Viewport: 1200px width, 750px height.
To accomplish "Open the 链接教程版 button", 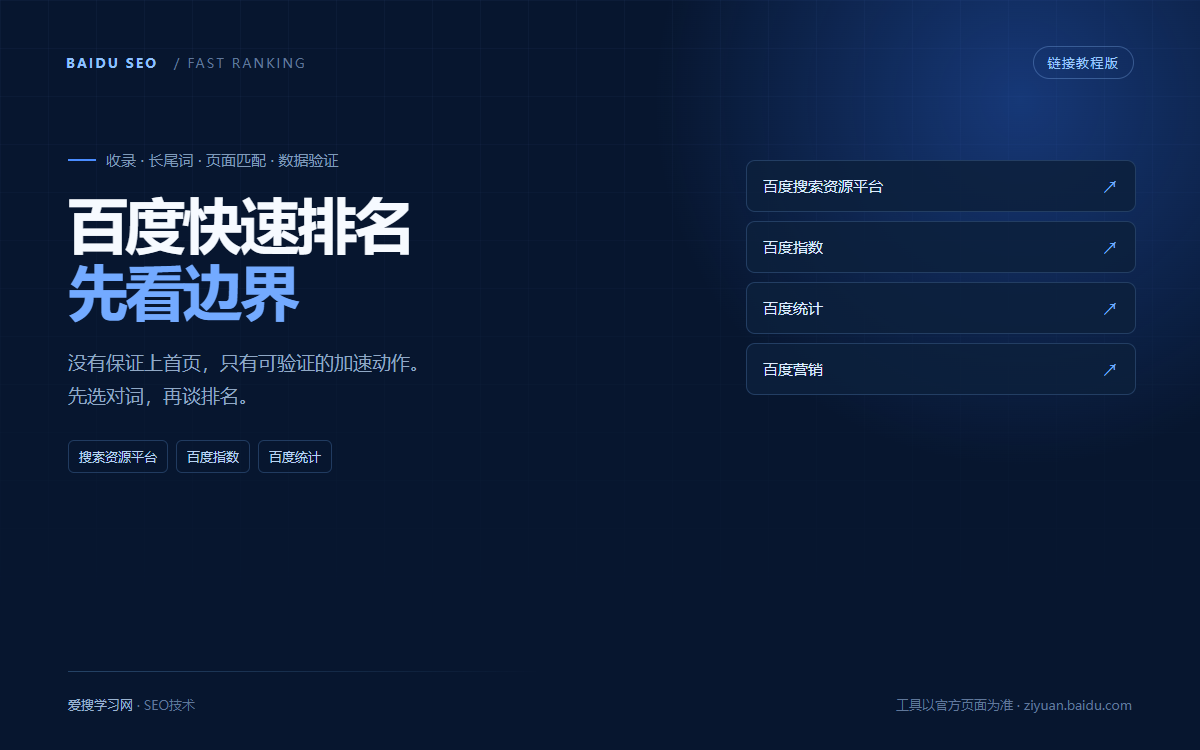I will [1083, 63].
